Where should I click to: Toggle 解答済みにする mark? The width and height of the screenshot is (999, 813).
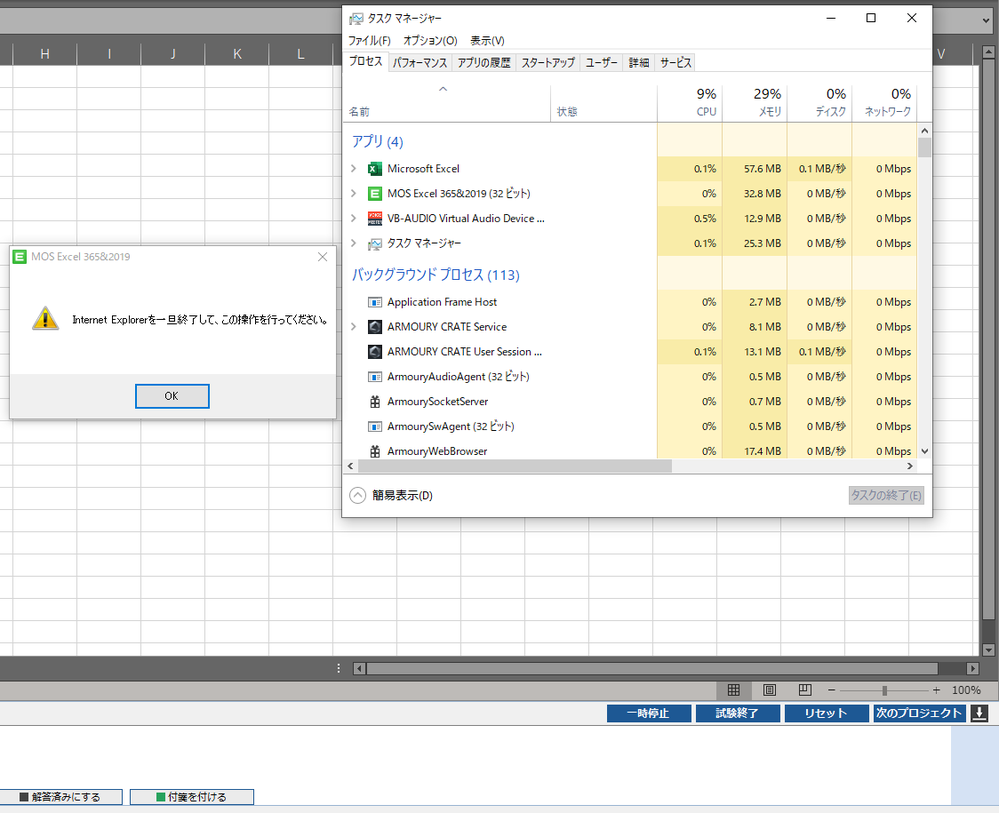61,797
